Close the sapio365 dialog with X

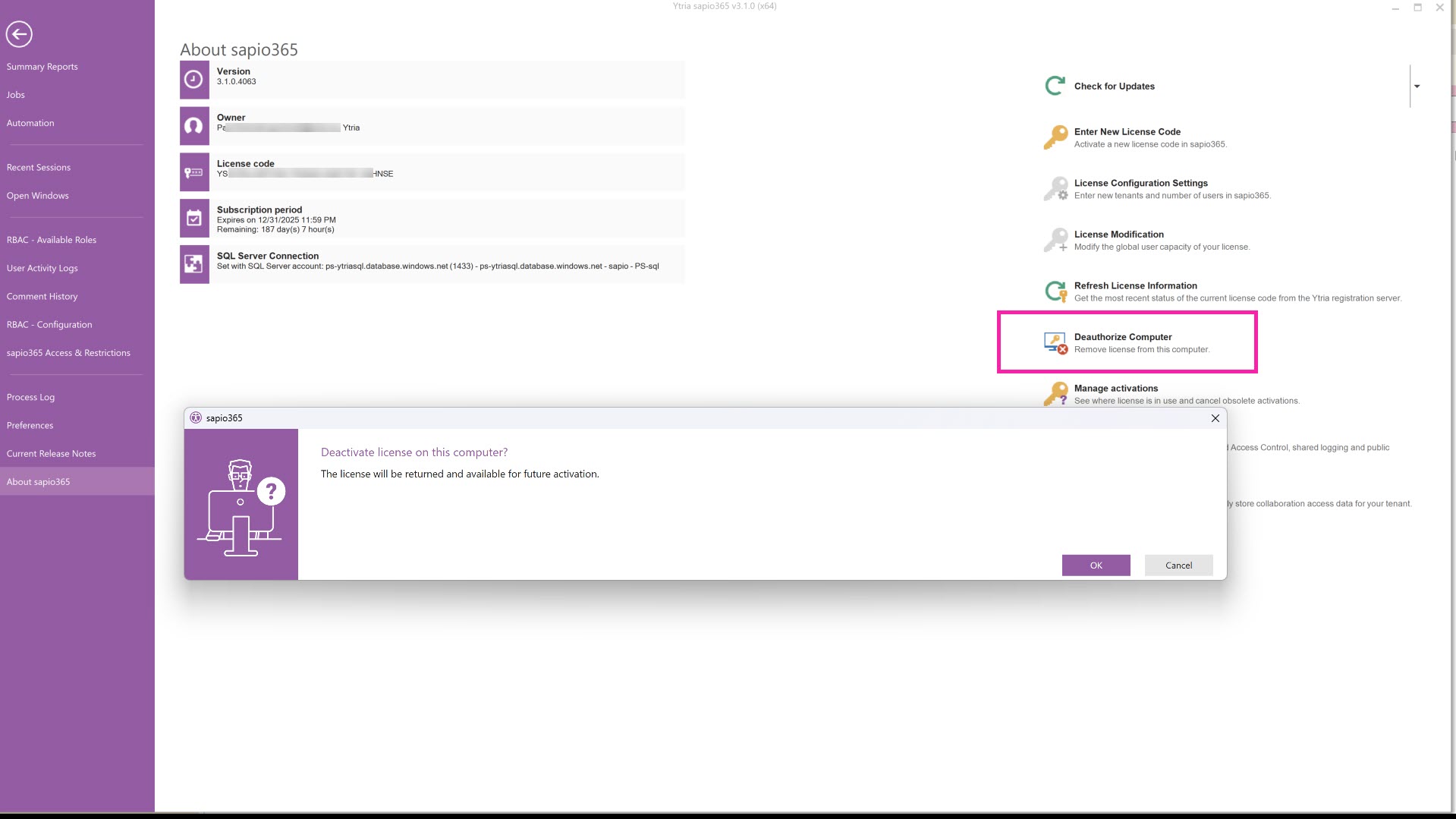1215,418
